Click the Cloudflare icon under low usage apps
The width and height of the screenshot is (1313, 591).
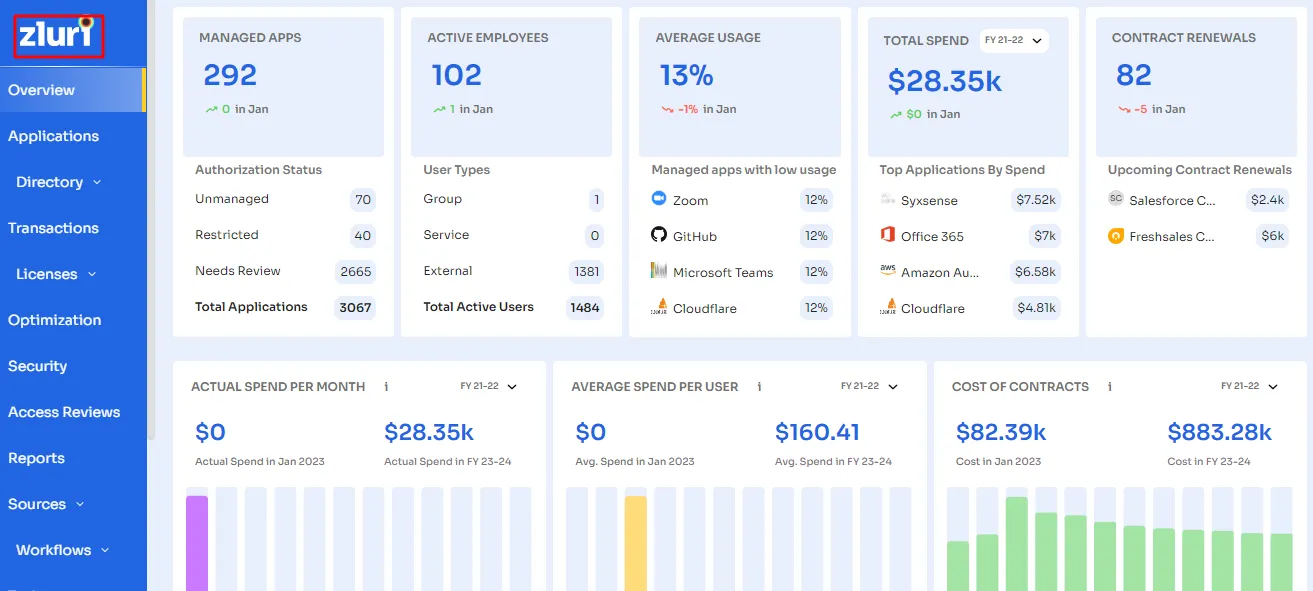point(658,307)
